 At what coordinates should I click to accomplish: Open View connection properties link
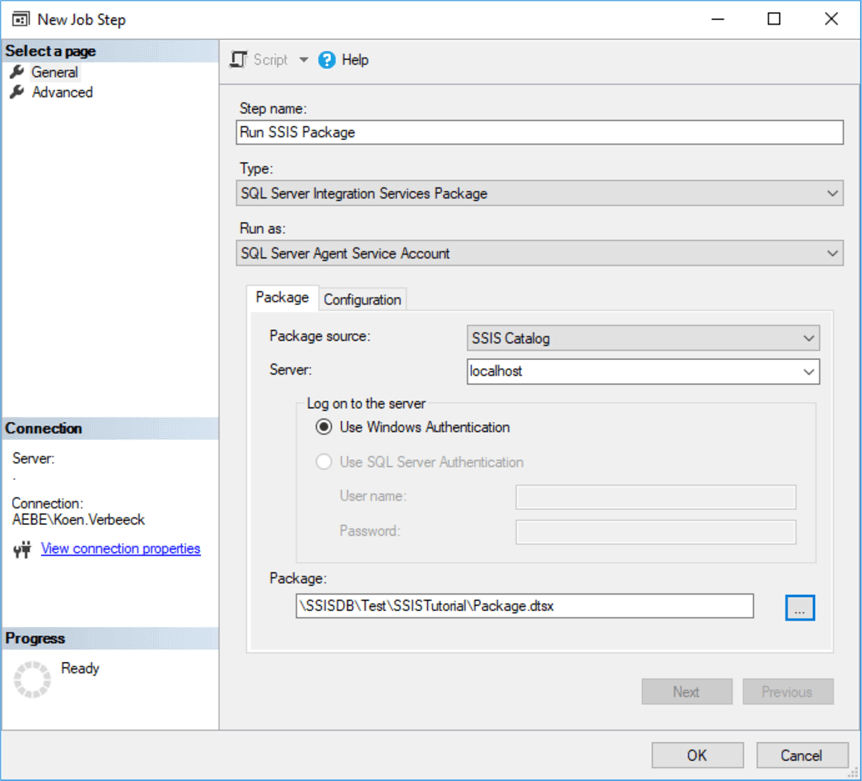pyautogui.click(x=120, y=549)
